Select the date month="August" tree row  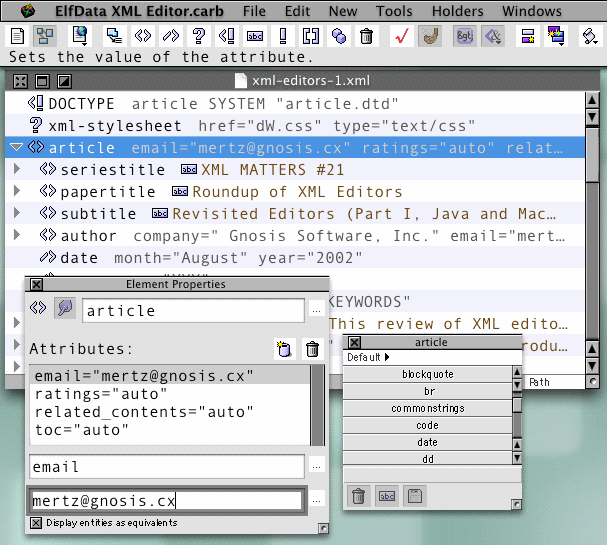point(295,257)
